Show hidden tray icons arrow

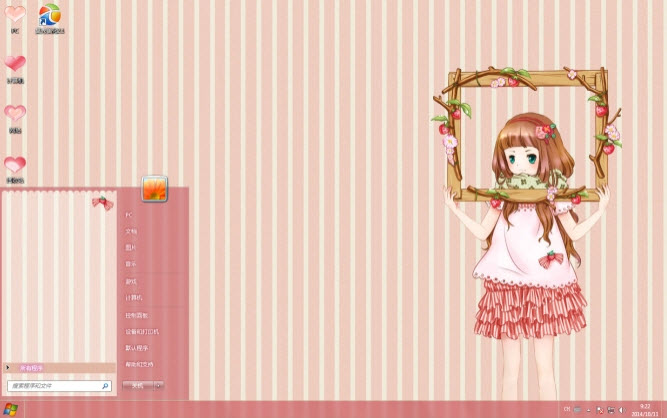coord(589,410)
